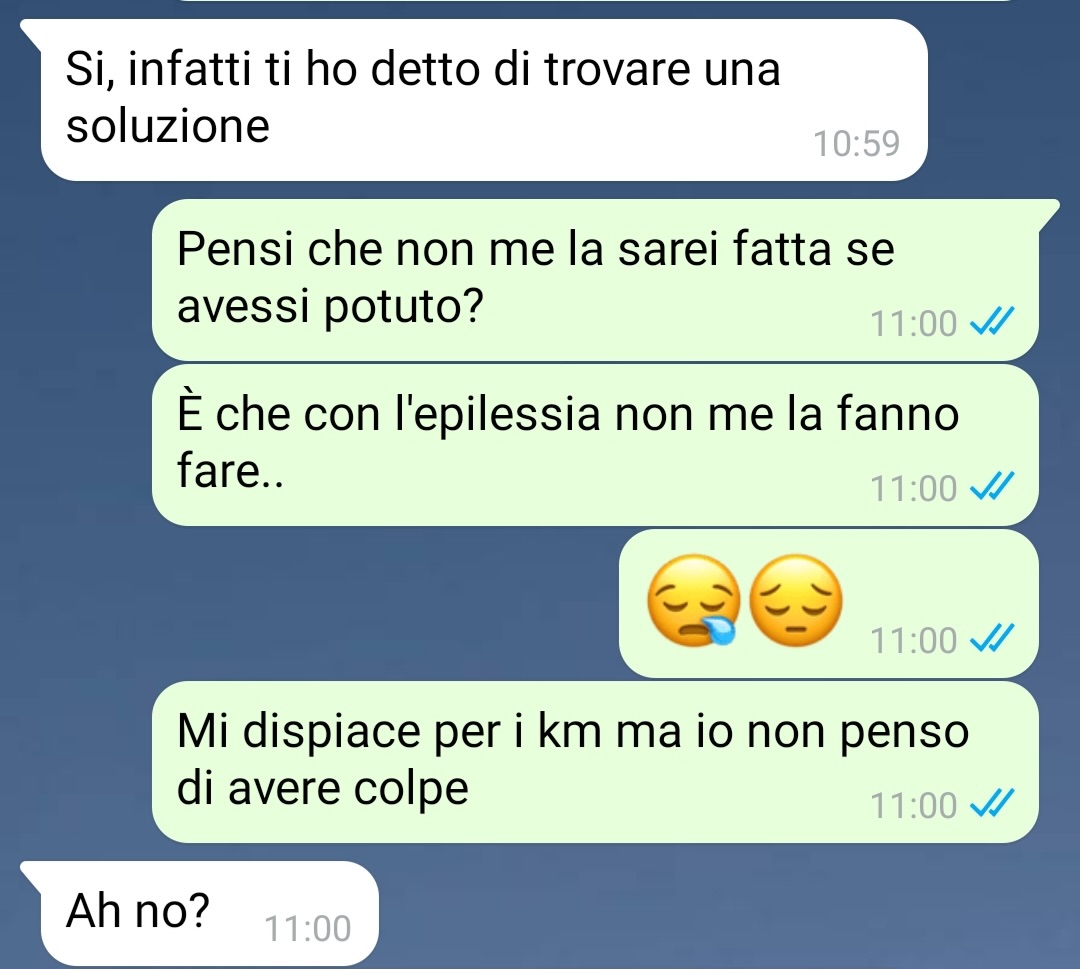The height and width of the screenshot is (969, 1080).
Task: Select the 'Mi dispiace per i km' message
Action: 595,762
